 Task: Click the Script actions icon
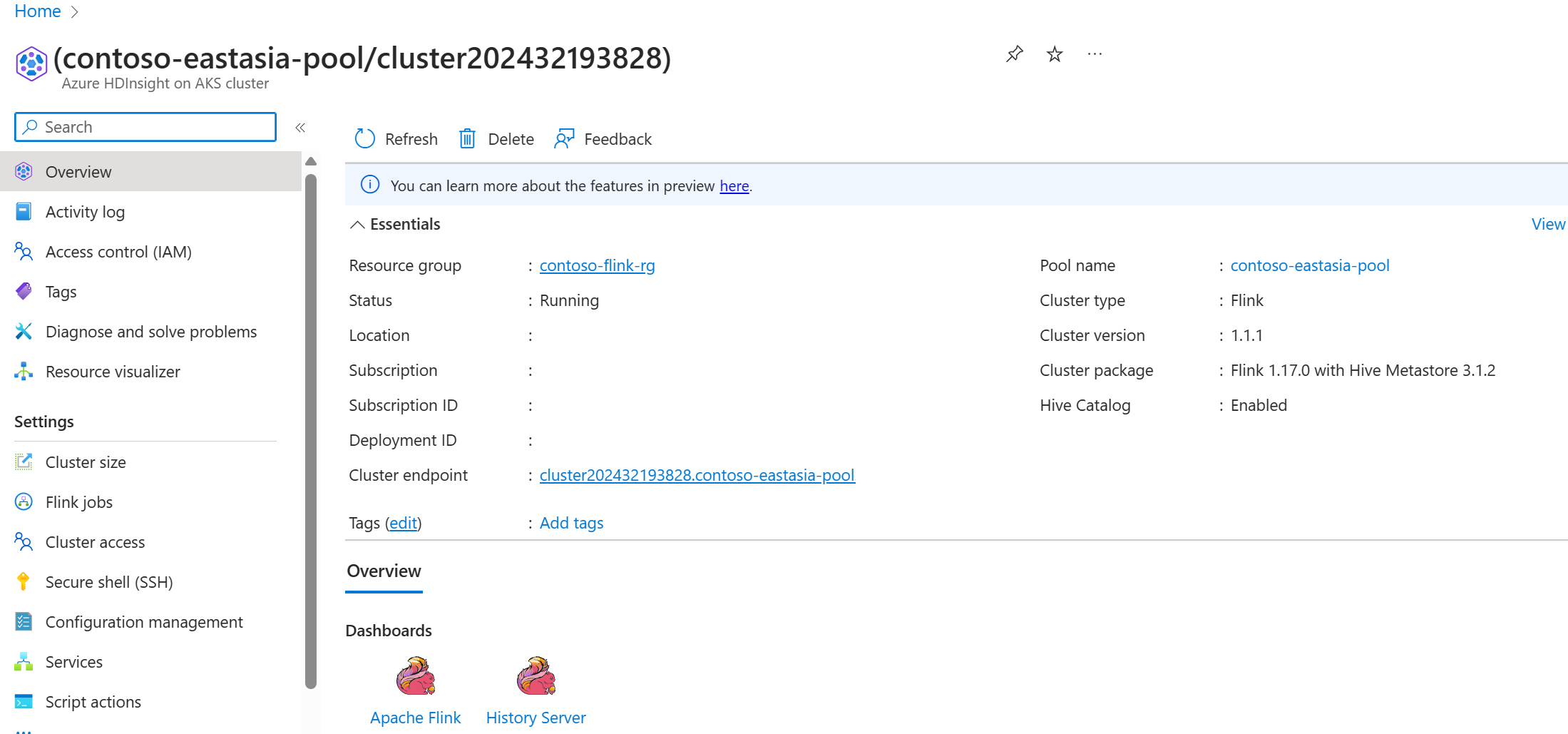coord(24,701)
